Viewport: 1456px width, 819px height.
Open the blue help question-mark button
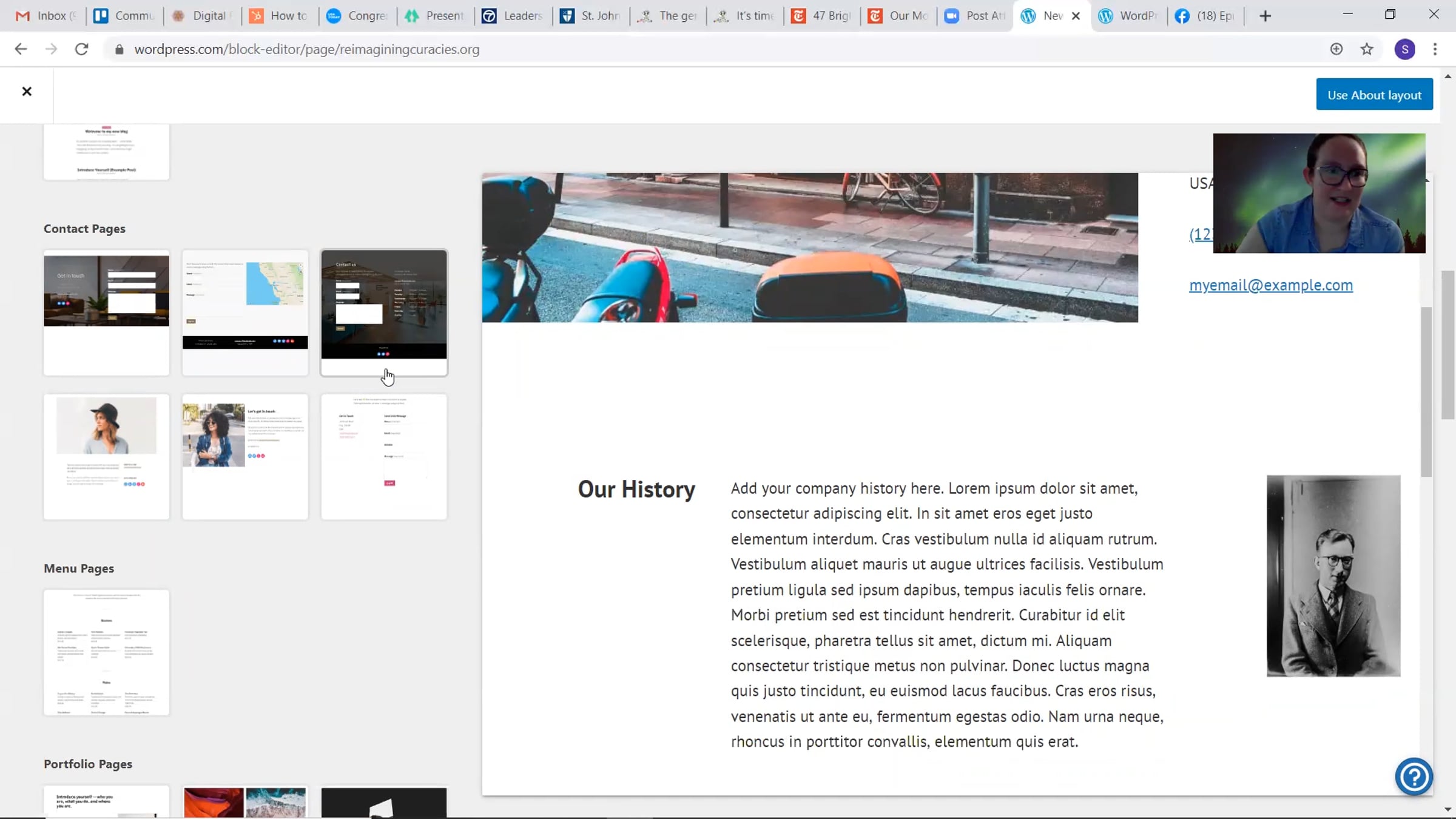1414,776
